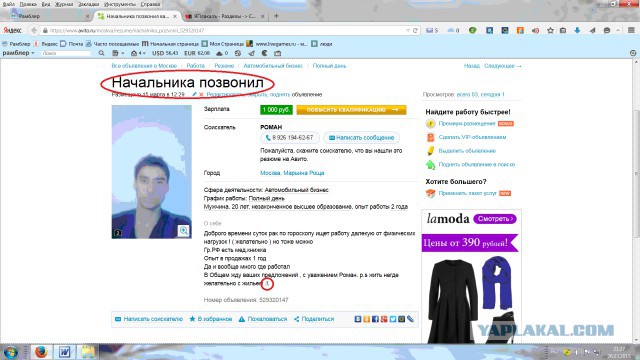Click the Rambler toolbar search field
The width and height of the screenshot is (640, 360).
tap(65, 53)
